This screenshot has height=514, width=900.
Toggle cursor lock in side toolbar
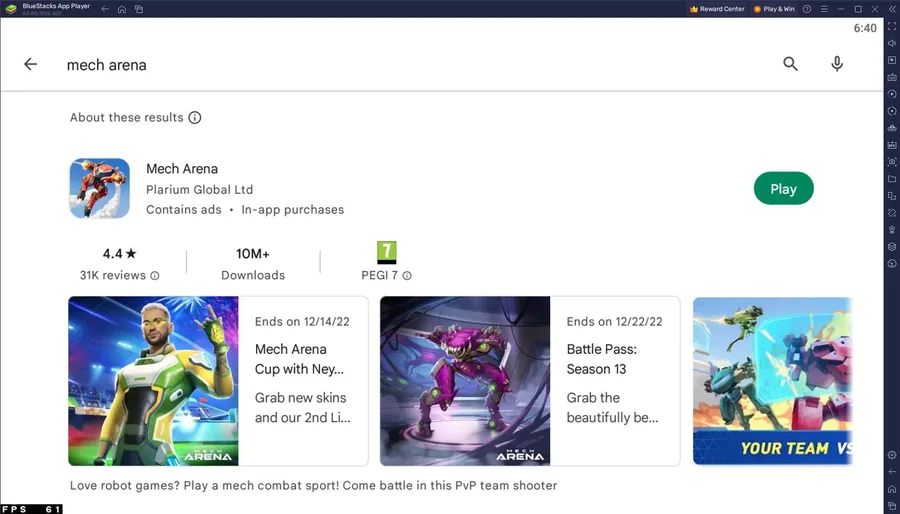click(x=892, y=60)
